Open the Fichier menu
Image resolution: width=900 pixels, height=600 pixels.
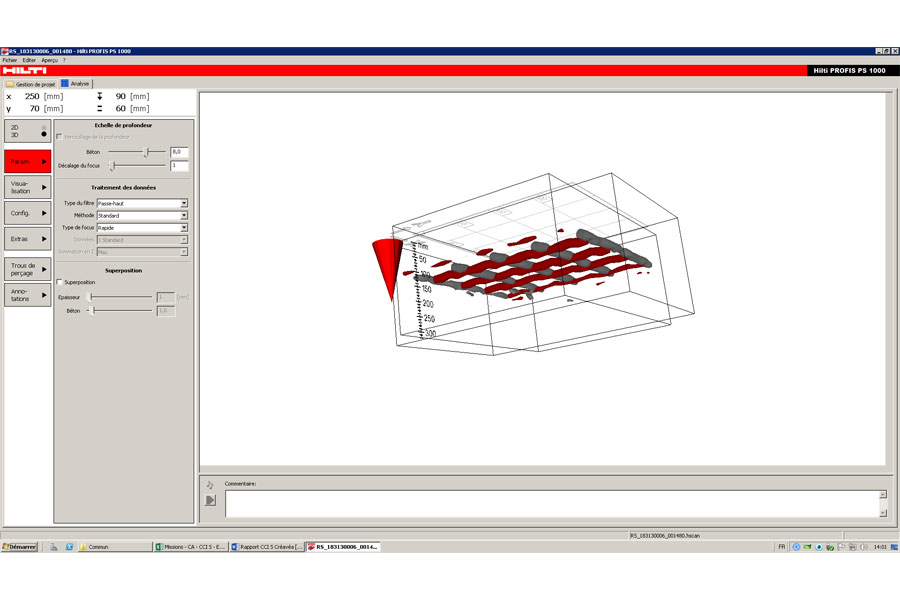10,60
